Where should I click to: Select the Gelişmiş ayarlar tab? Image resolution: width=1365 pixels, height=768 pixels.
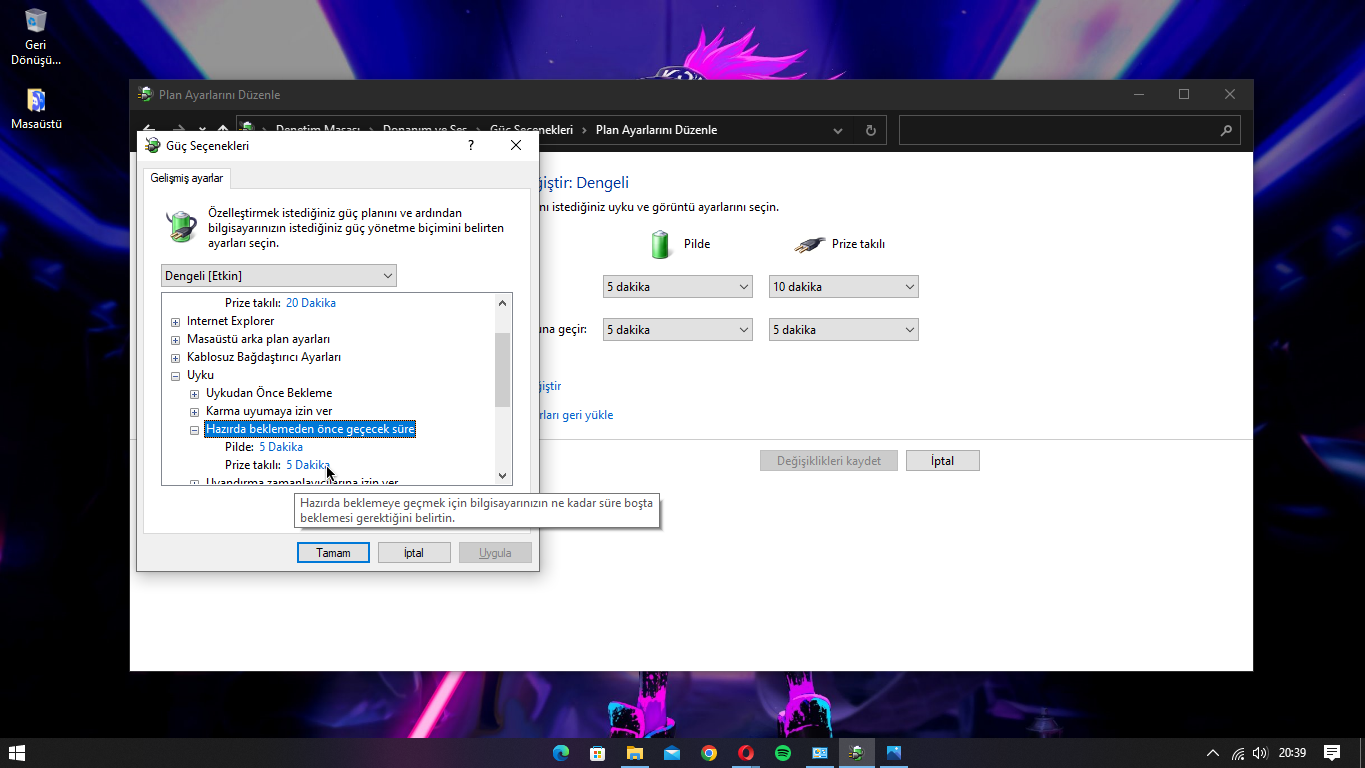187,178
